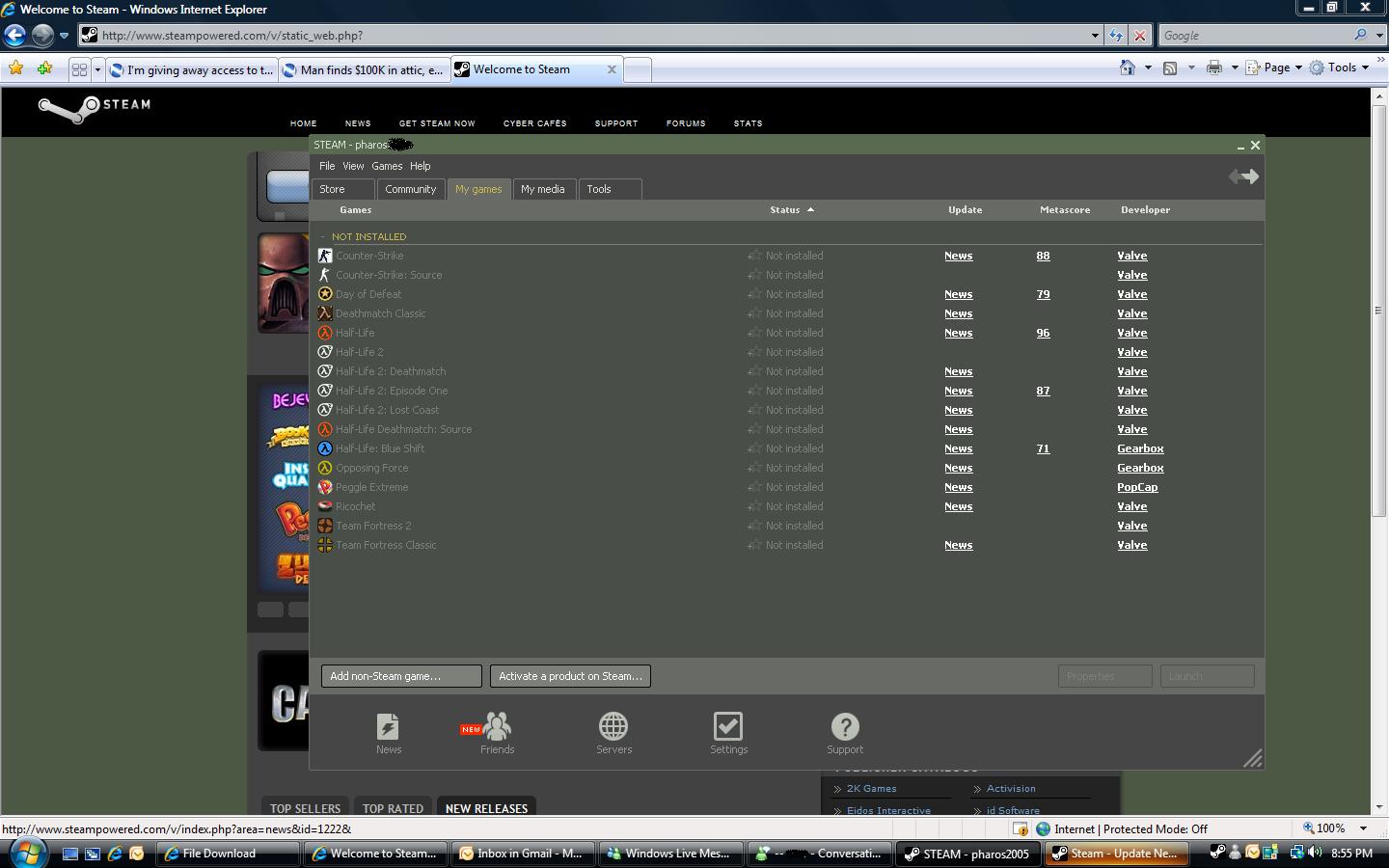Viewport: 1389px width, 868px height.
Task: Click the Peggle Extreme game icon
Action: tap(325, 487)
